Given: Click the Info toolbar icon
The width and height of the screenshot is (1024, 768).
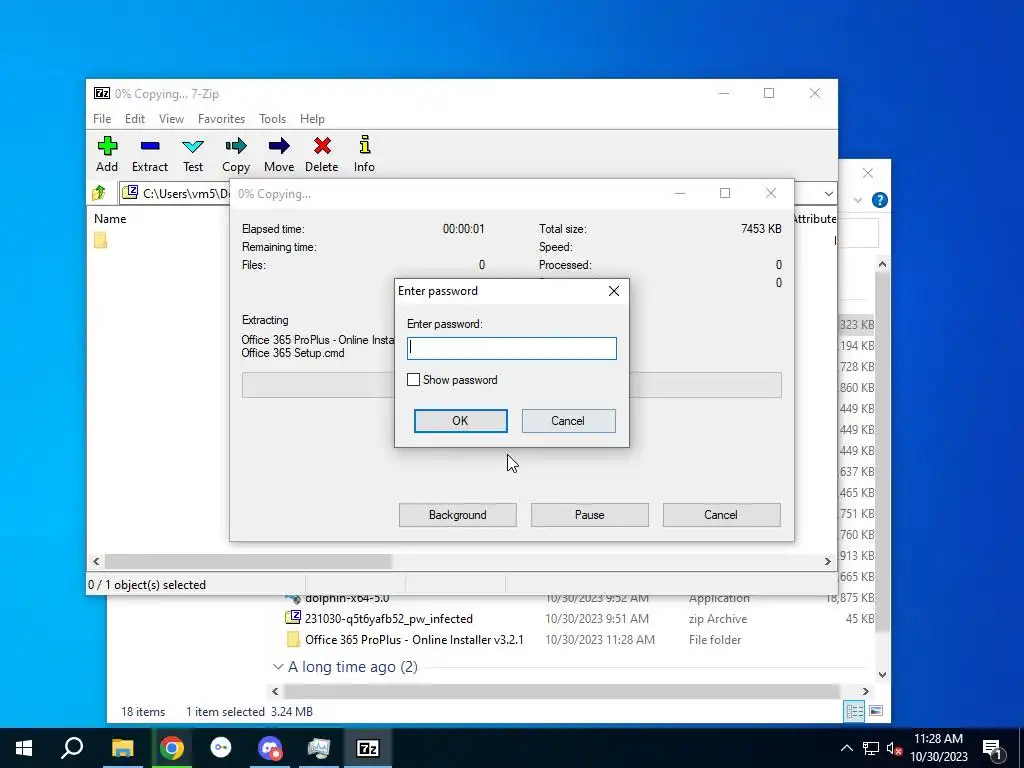Looking at the screenshot, I should pos(364,154).
